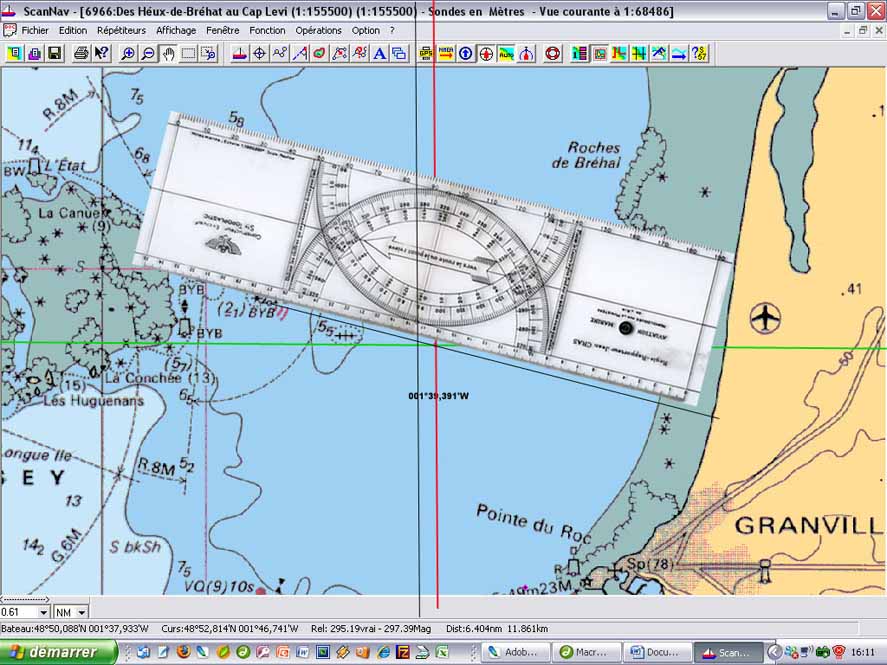Open the Fonction menu
The height and width of the screenshot is (665, 887).
tap(267, 31)
